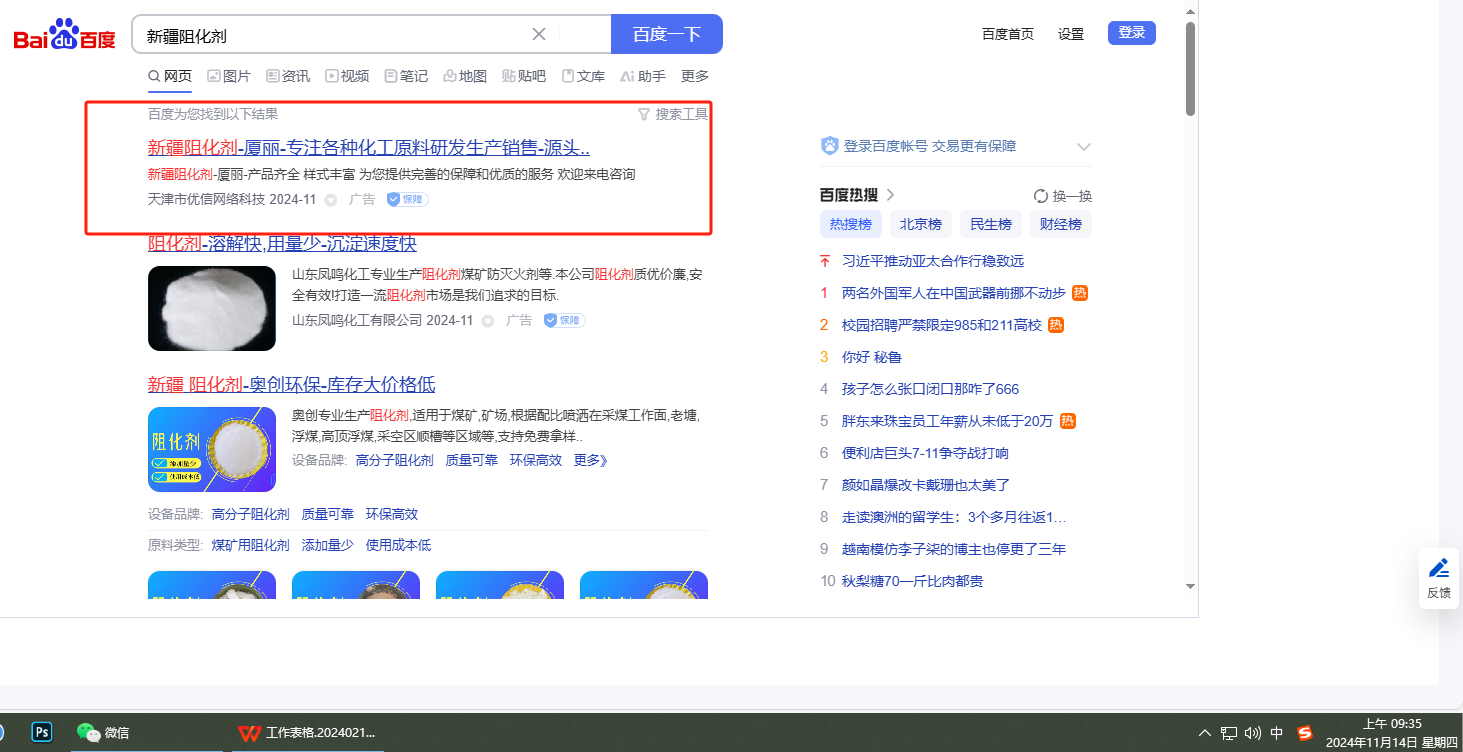Click the Baidu logo

[x=64, y=35]
